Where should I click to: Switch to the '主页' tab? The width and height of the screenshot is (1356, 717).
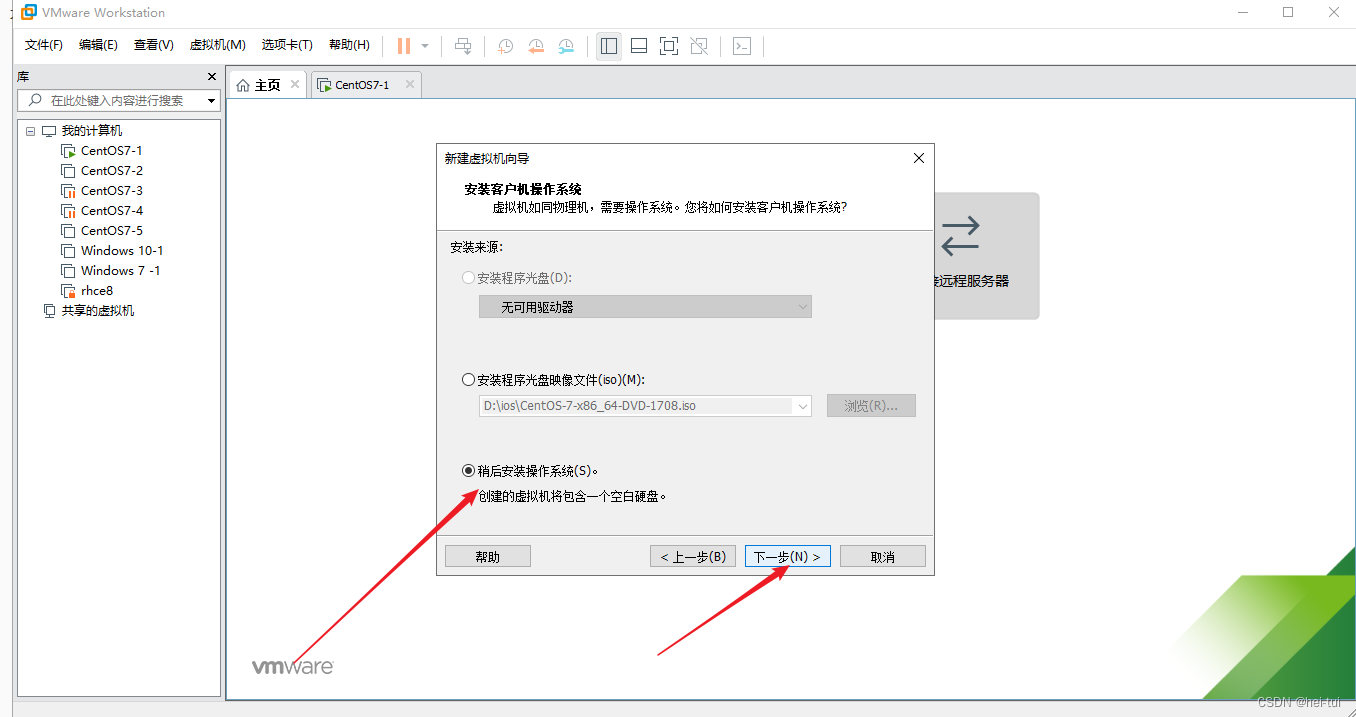[x=266, y=85]
